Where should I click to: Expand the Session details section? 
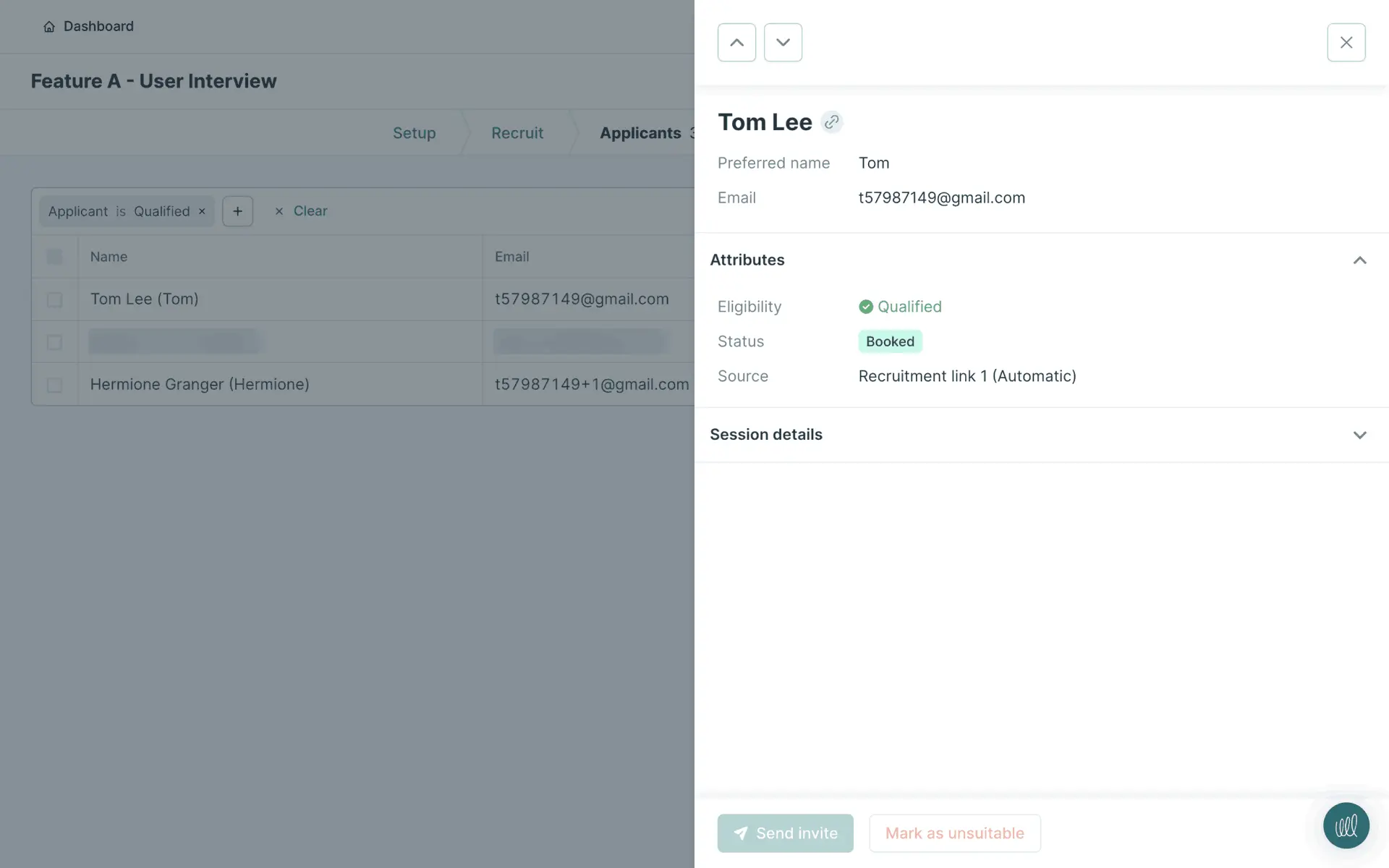pyautogui.click(x=1359, y=435)
